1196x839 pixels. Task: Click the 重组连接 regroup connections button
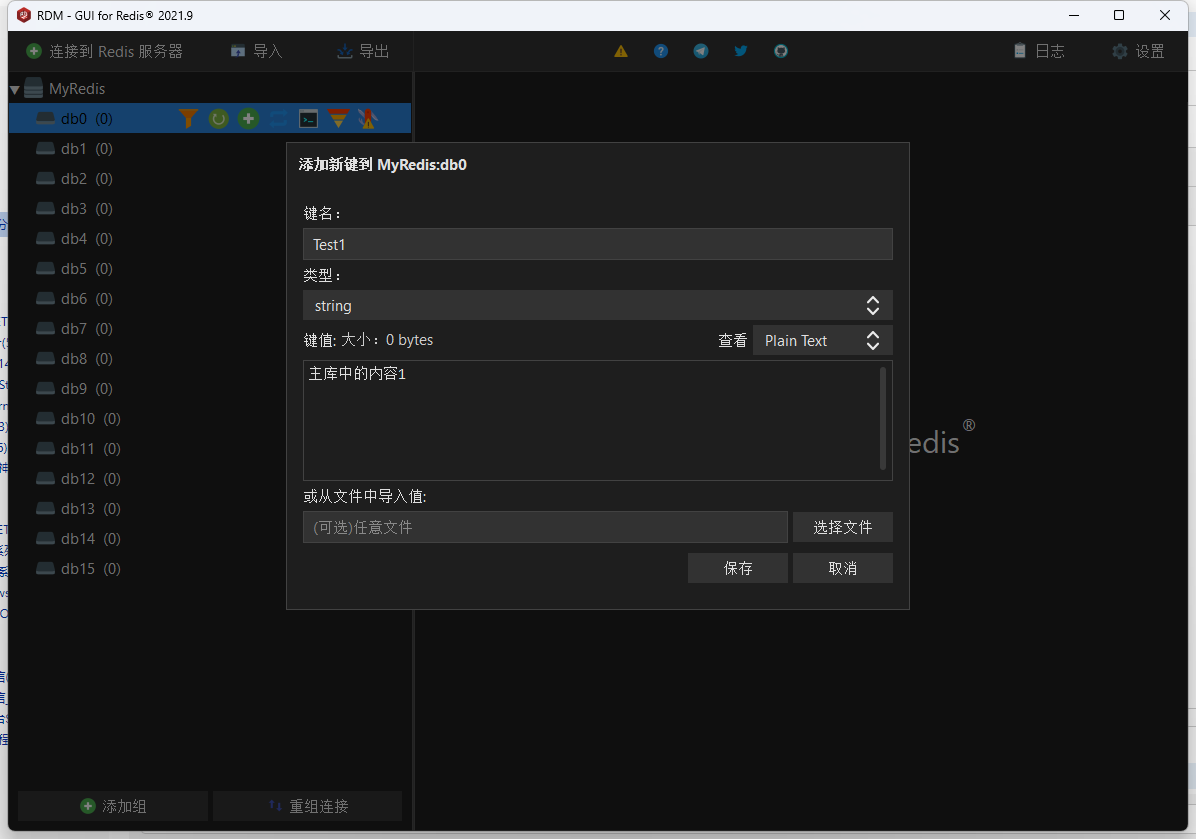[307, 806]
